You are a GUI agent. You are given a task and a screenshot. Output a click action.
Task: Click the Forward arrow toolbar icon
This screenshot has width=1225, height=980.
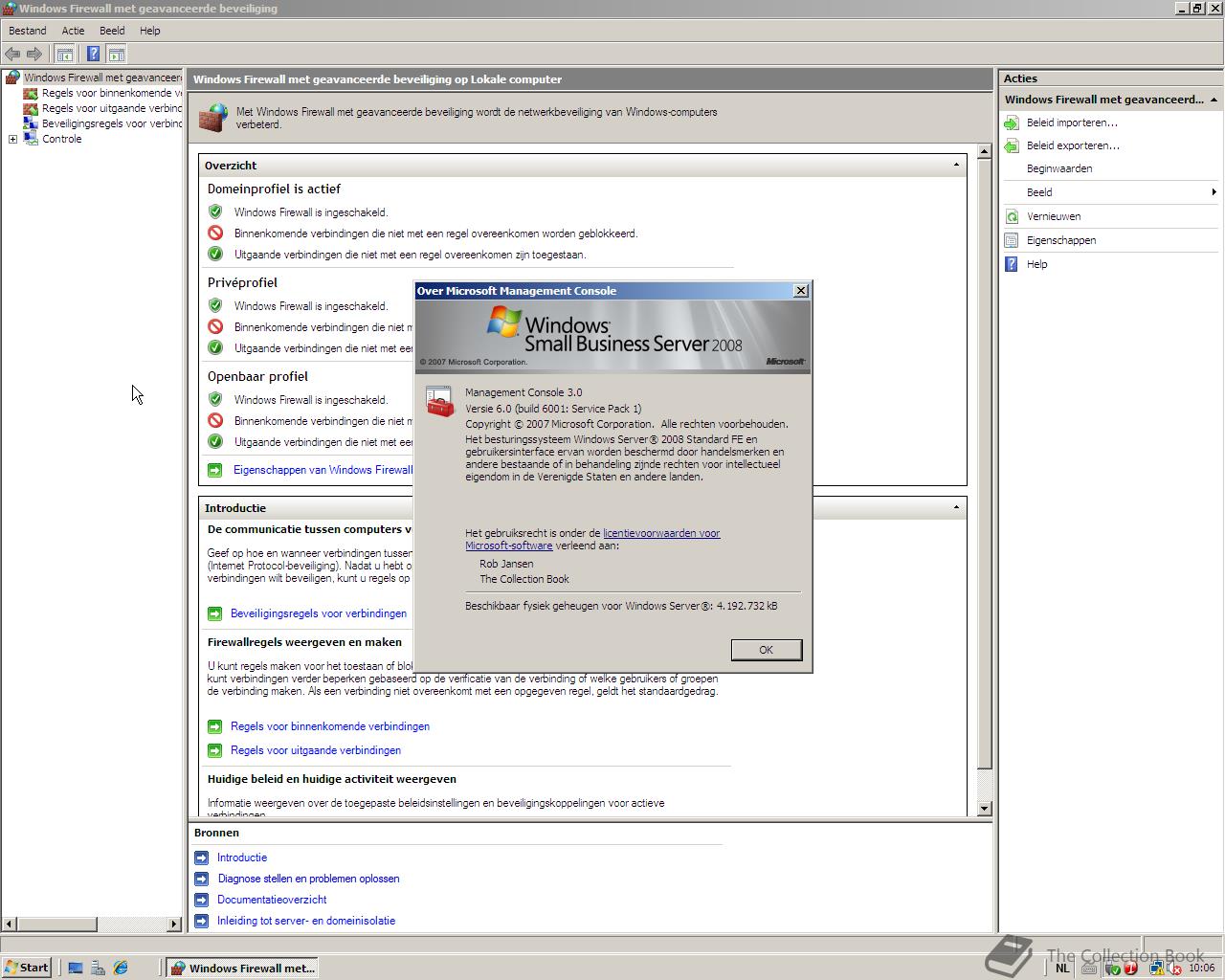pos(34,55)
